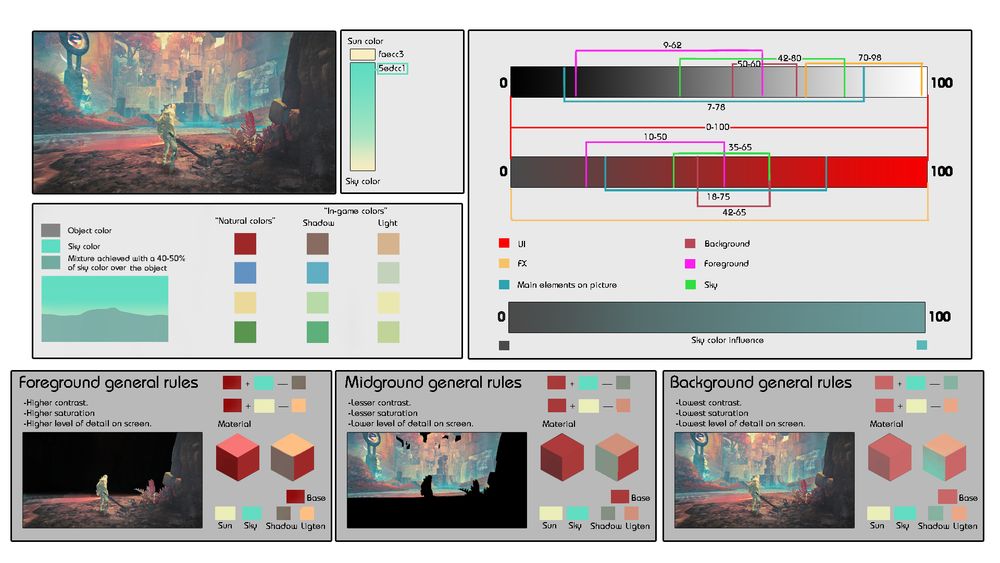Click the solid red cube in Background rules
1000x563 pixels.
(890, 457)
